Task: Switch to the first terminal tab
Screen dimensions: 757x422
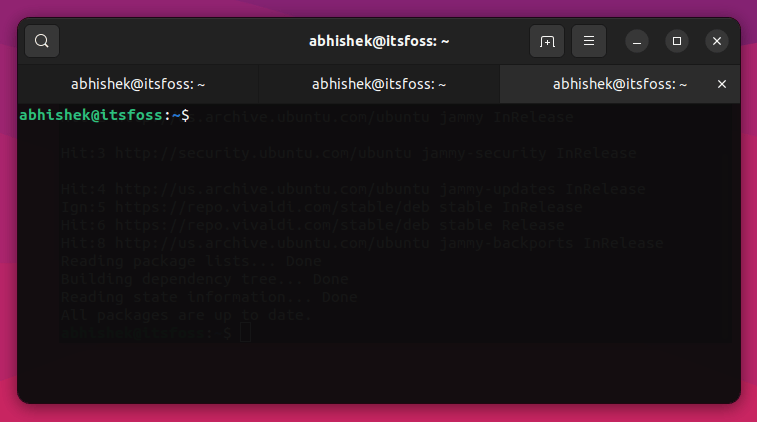Action: coord(138,85)
